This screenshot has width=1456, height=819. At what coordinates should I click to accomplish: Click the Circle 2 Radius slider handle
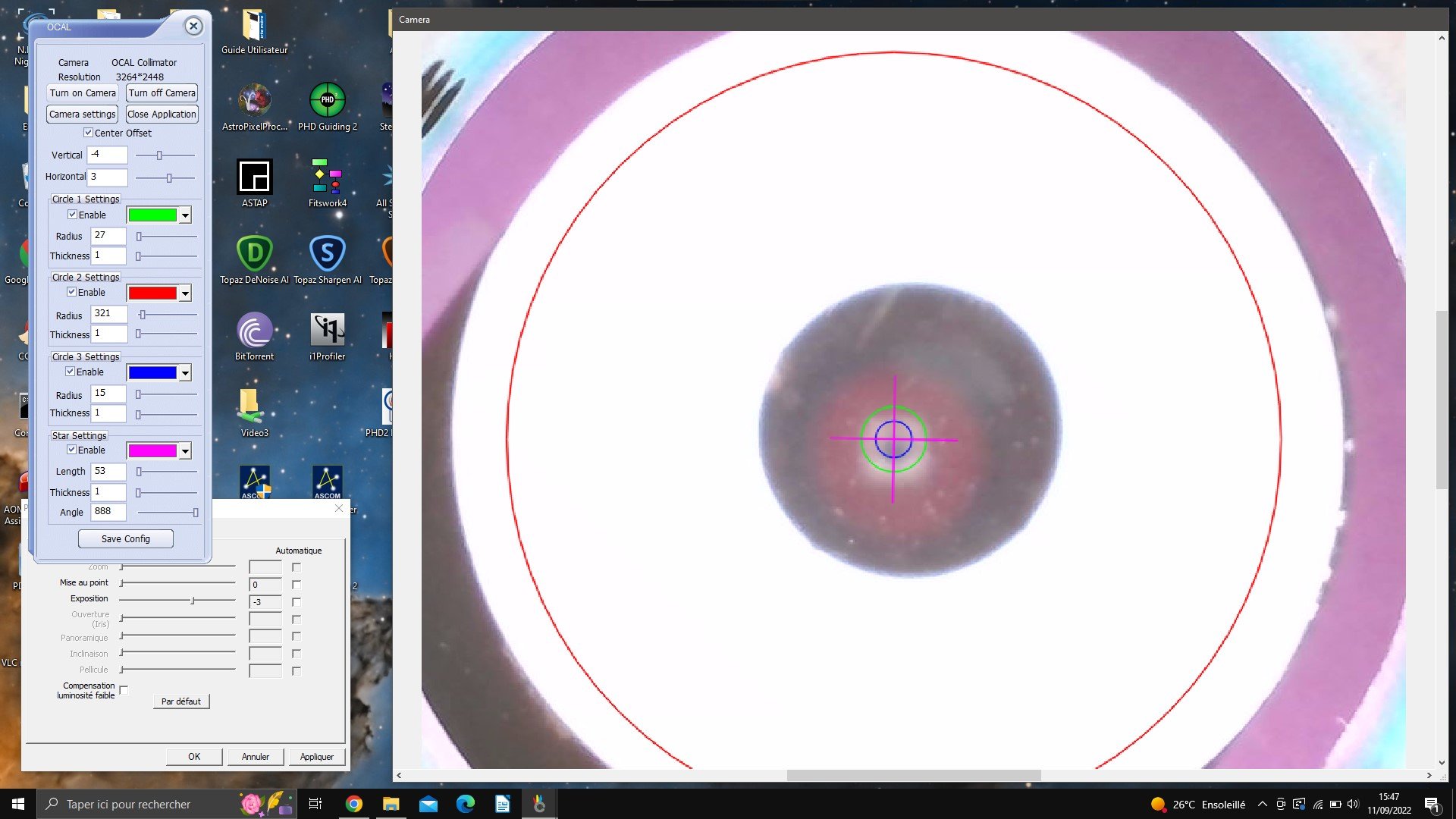click(x=142, y=315)
